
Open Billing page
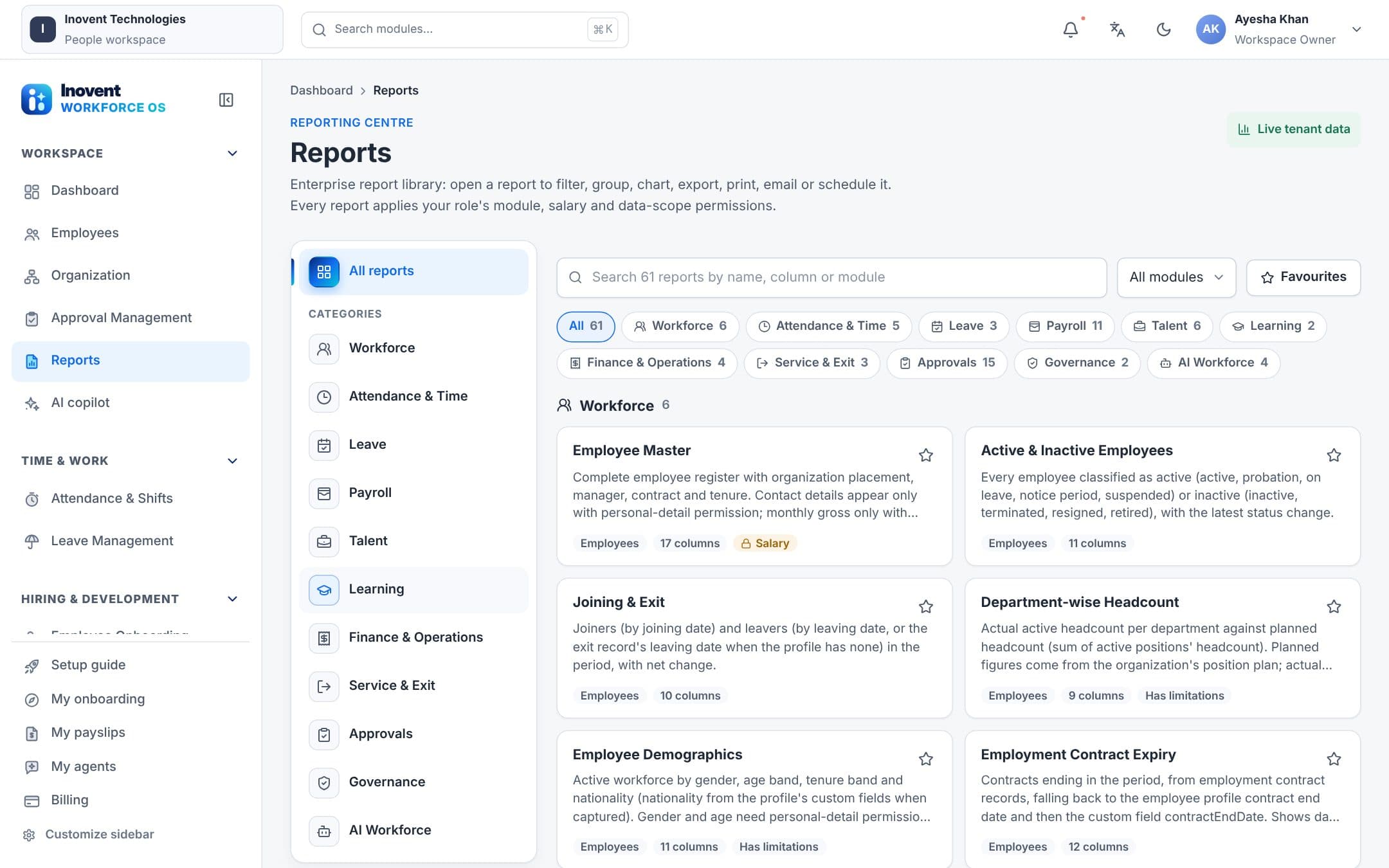coord(131,800)
